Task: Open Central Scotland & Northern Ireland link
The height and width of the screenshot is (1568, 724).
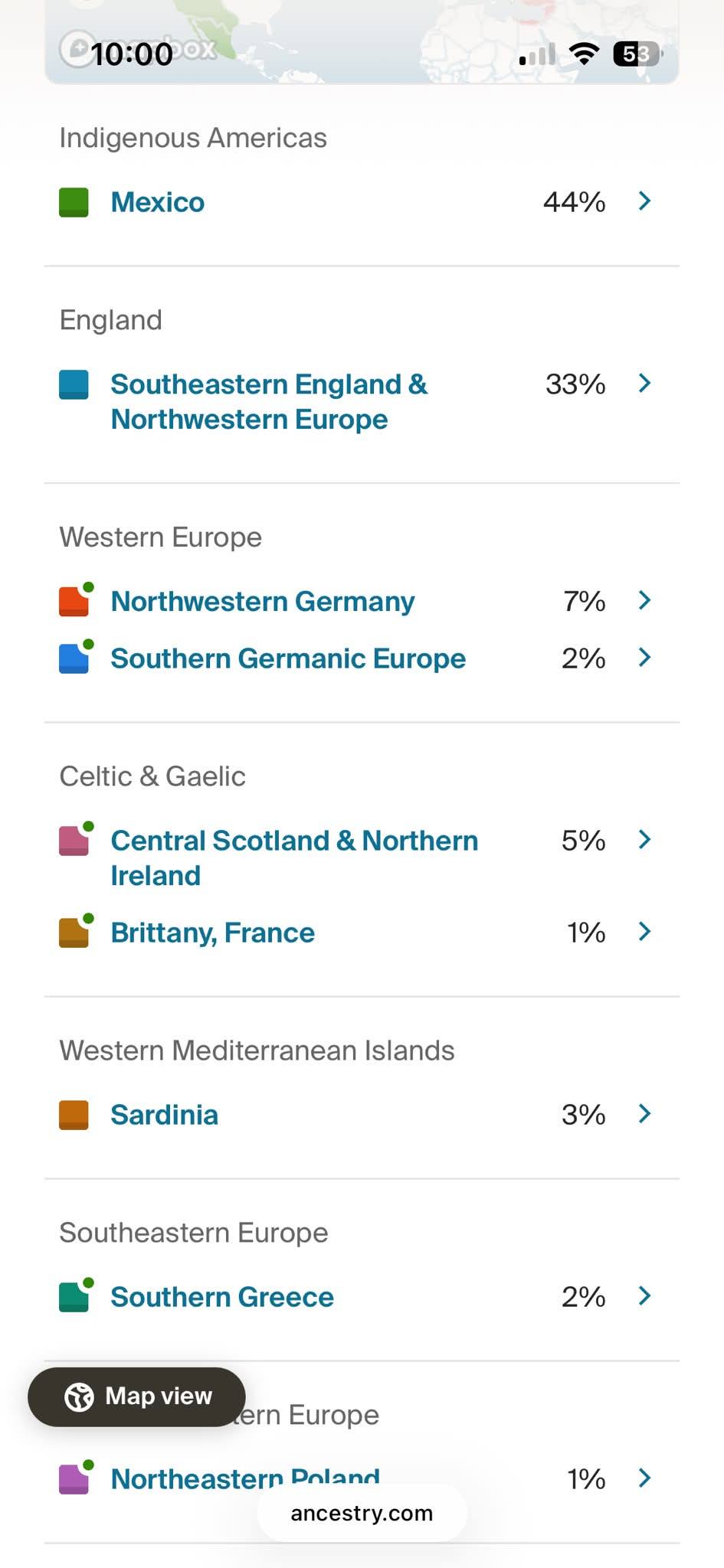Action: click(294, 857)
